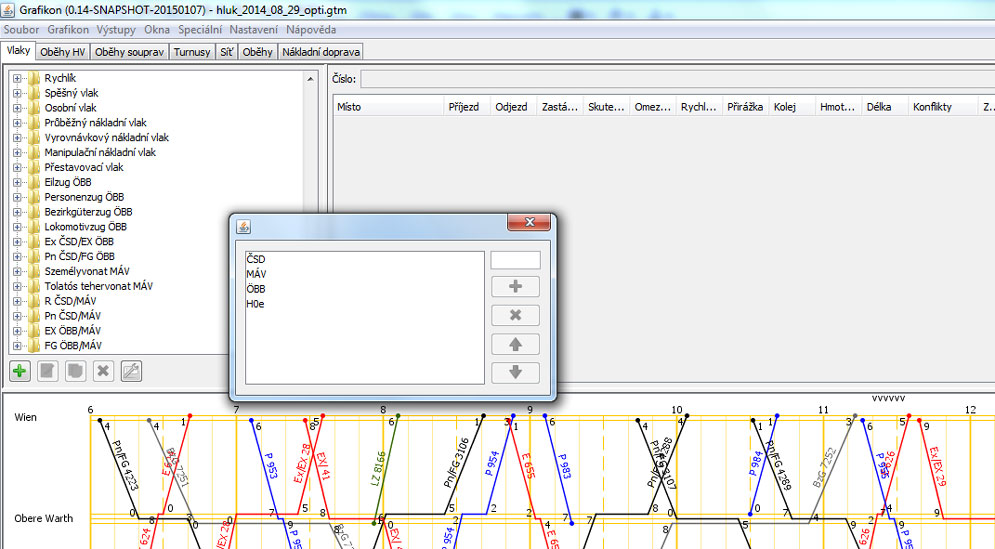Image resolution: width=995 pixels, height=549 pixels.
Task: Expand the Manipulační nákladní vlak node
Action: [x=17, y=153]
